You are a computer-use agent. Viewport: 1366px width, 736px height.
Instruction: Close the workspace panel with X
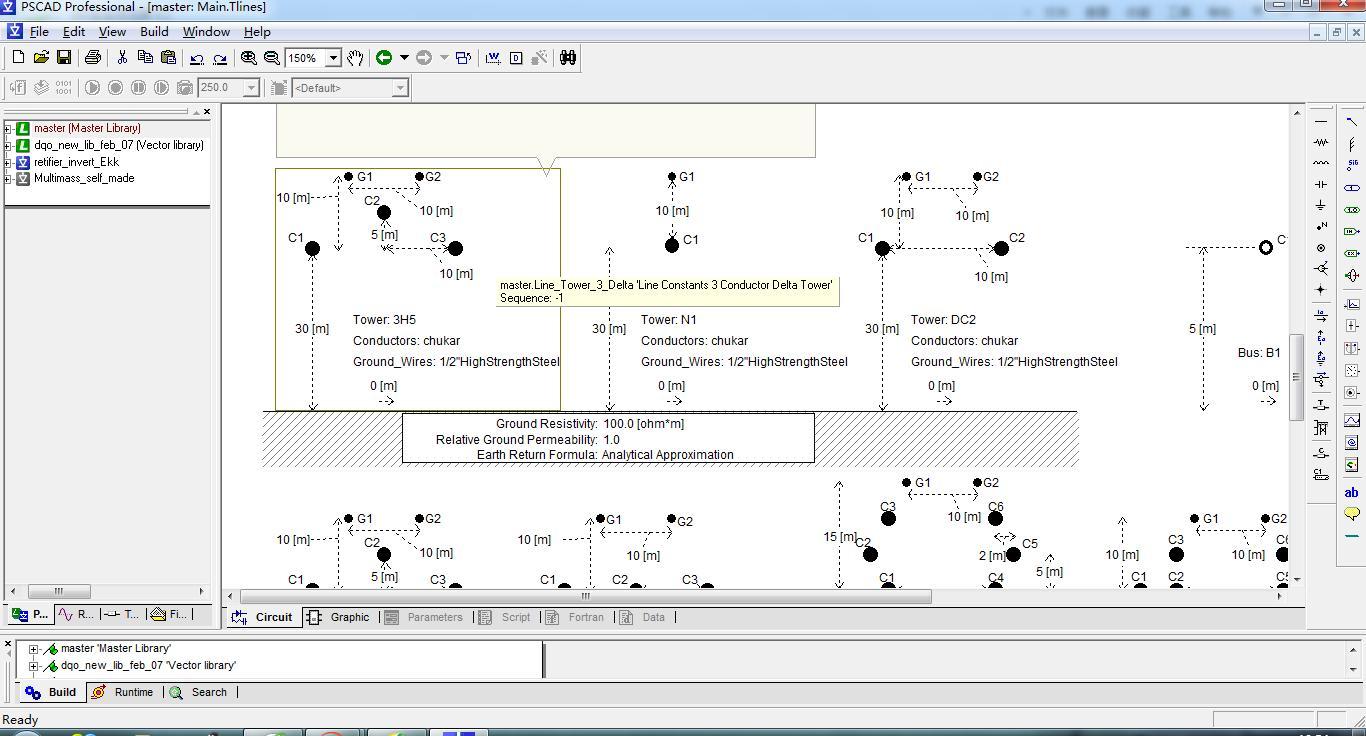tap(206, 111)
